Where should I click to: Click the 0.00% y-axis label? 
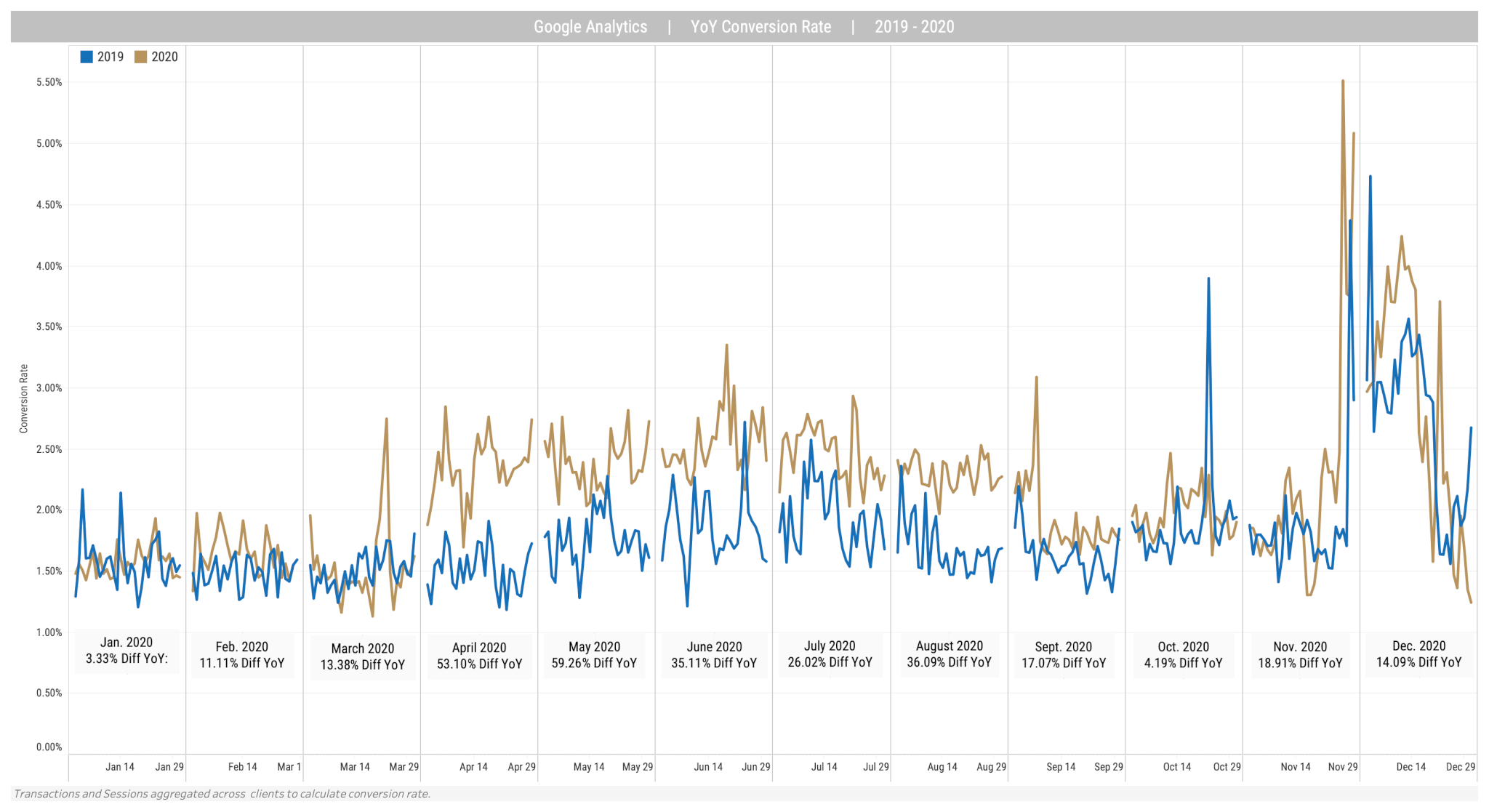pos(49,747)
